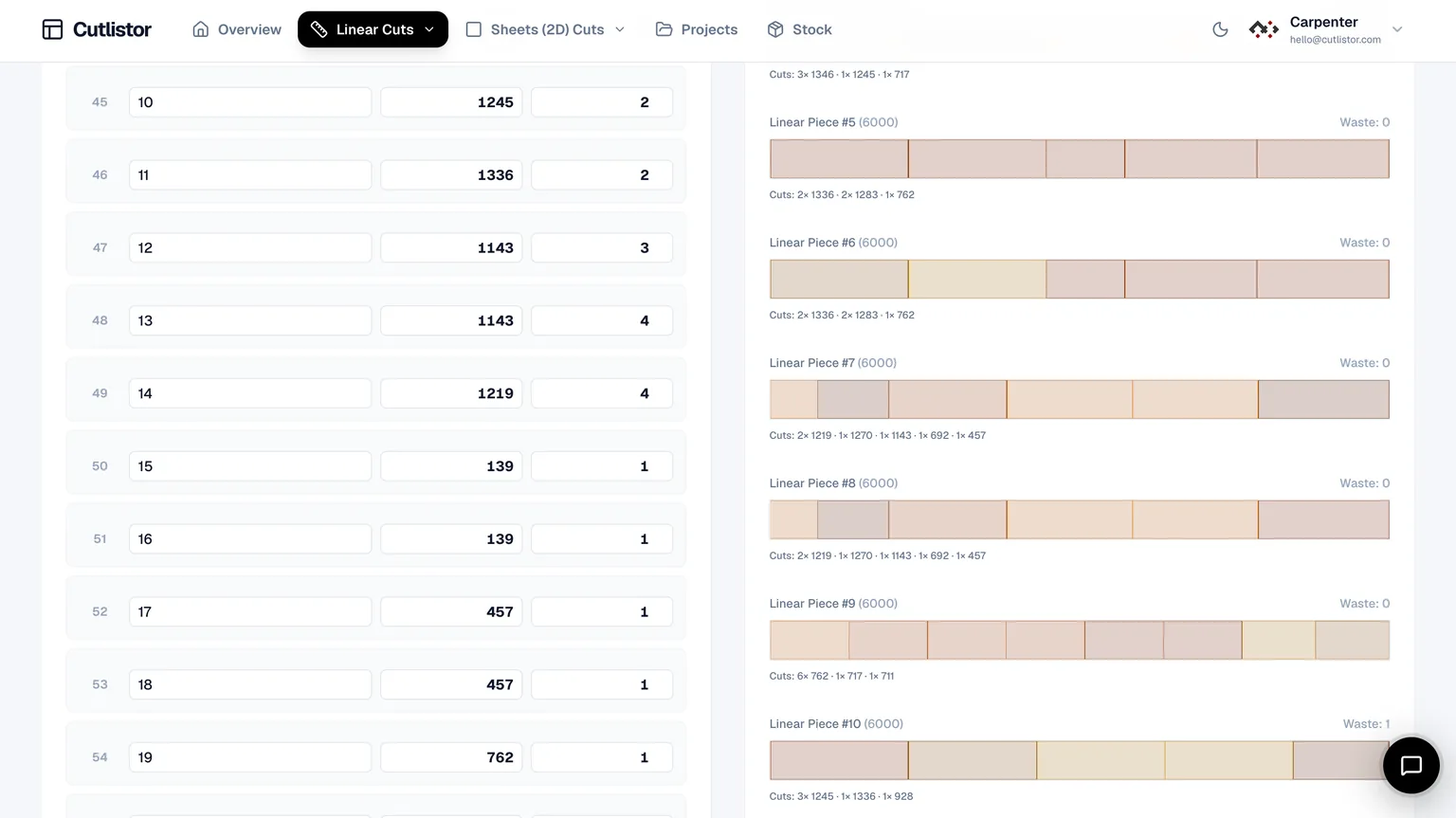Click the Cutlistor brand name
Screen dimensions: 1456x818
[x=112, y=29]
